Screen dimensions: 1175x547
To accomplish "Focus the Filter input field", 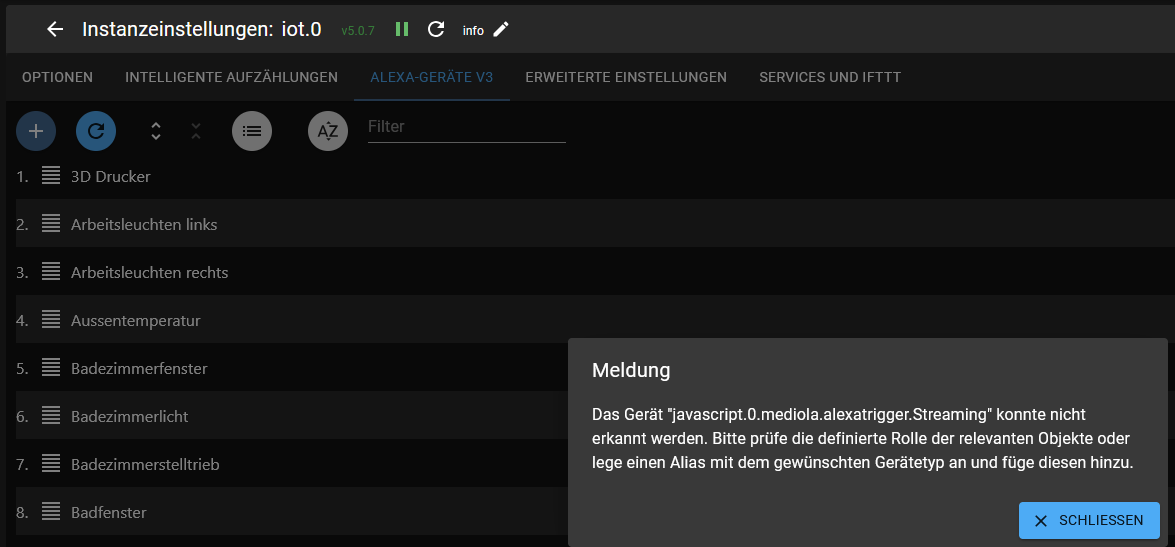I will coord(466,127).
